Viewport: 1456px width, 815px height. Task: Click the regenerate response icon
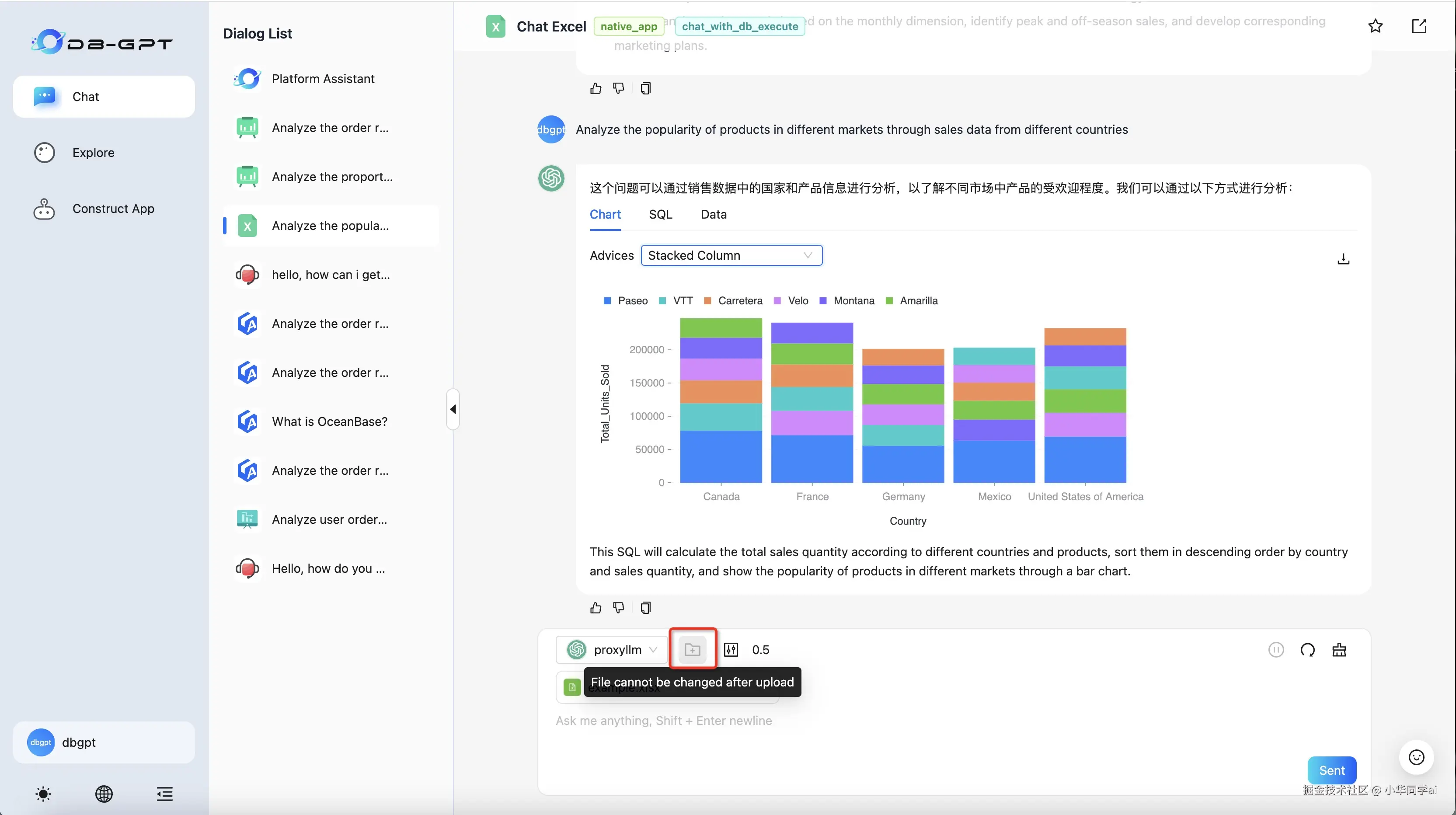(1309, 649)
